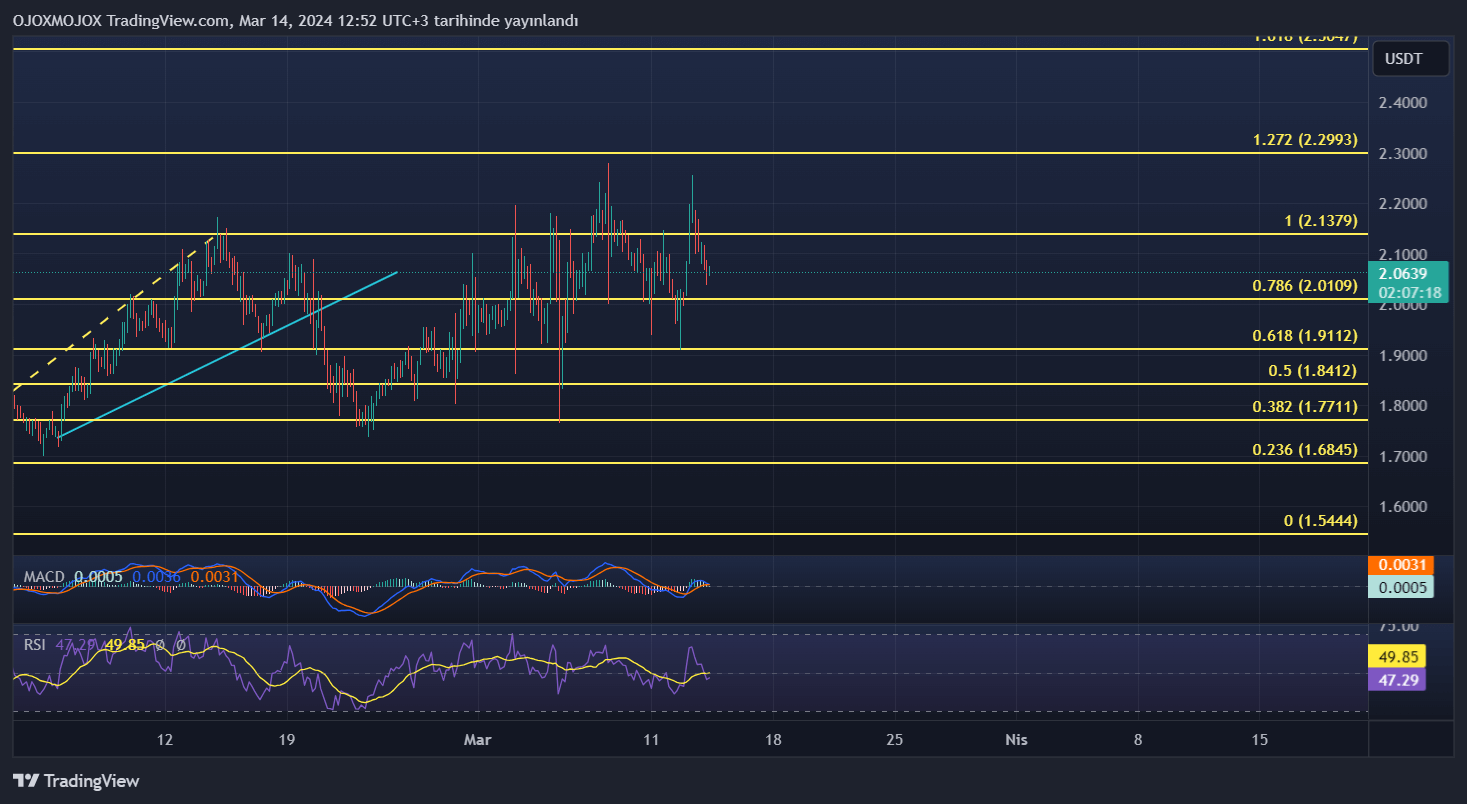The image size is (1467, 804).
Task: Select the 0.786 (2.0109) Fibonacci label
Action: pyautogui.click(x=1305, y=286)
